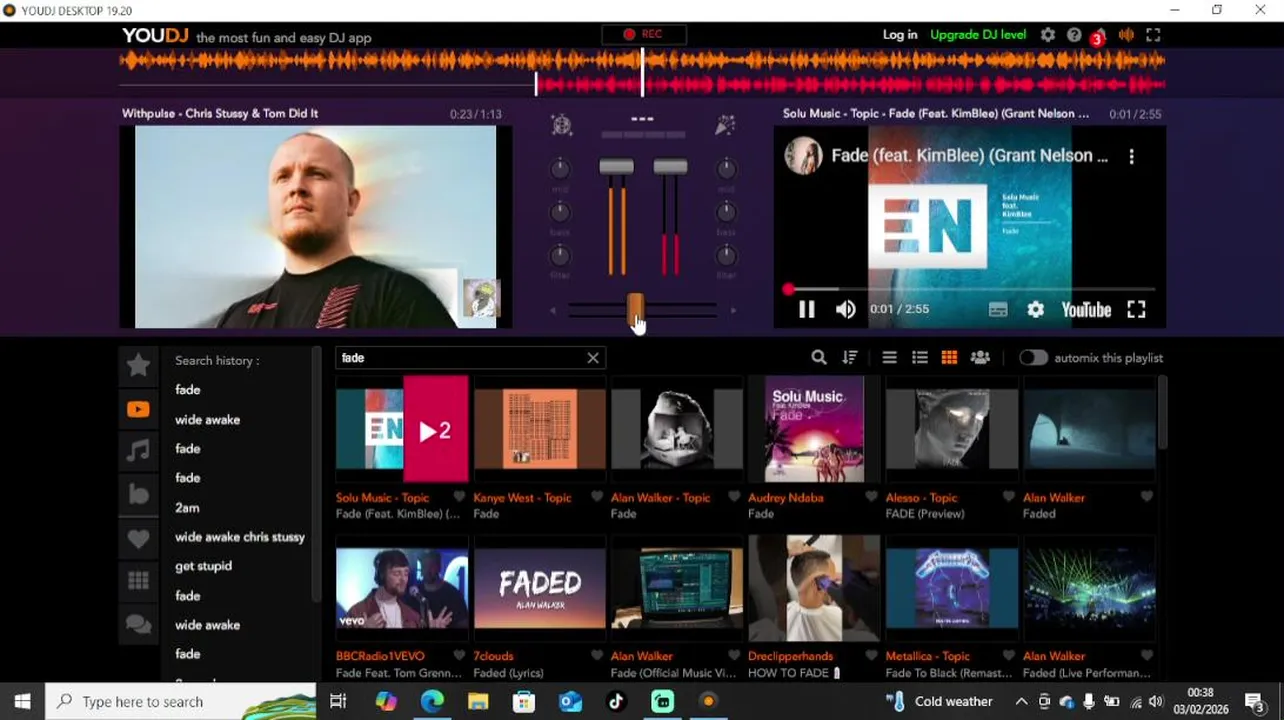Click right deck bass knob
Image resolution: width=1284 pixels, height=720 pixels.
click(727, 212)
